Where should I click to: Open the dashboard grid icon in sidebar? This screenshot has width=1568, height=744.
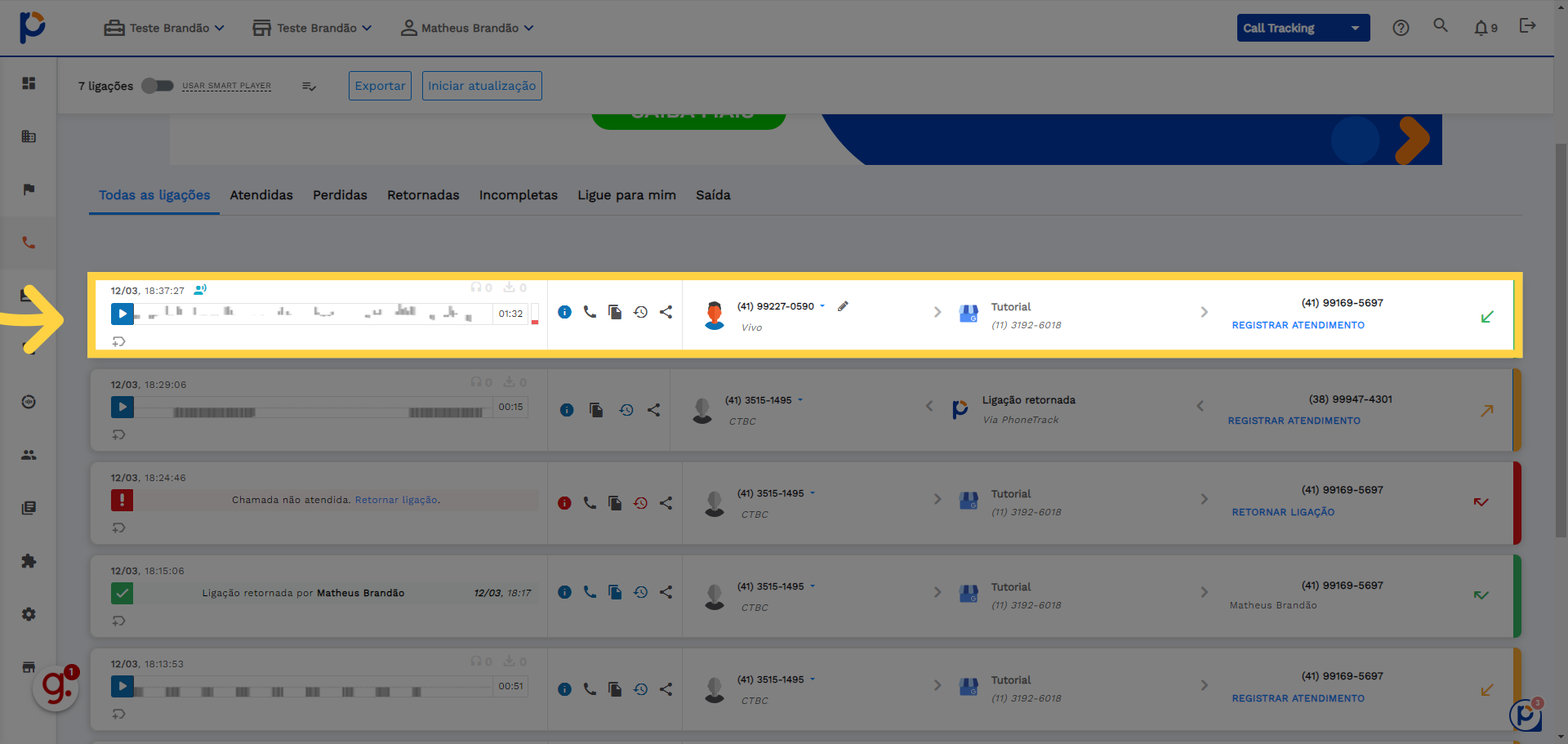[x=29, y=83]
